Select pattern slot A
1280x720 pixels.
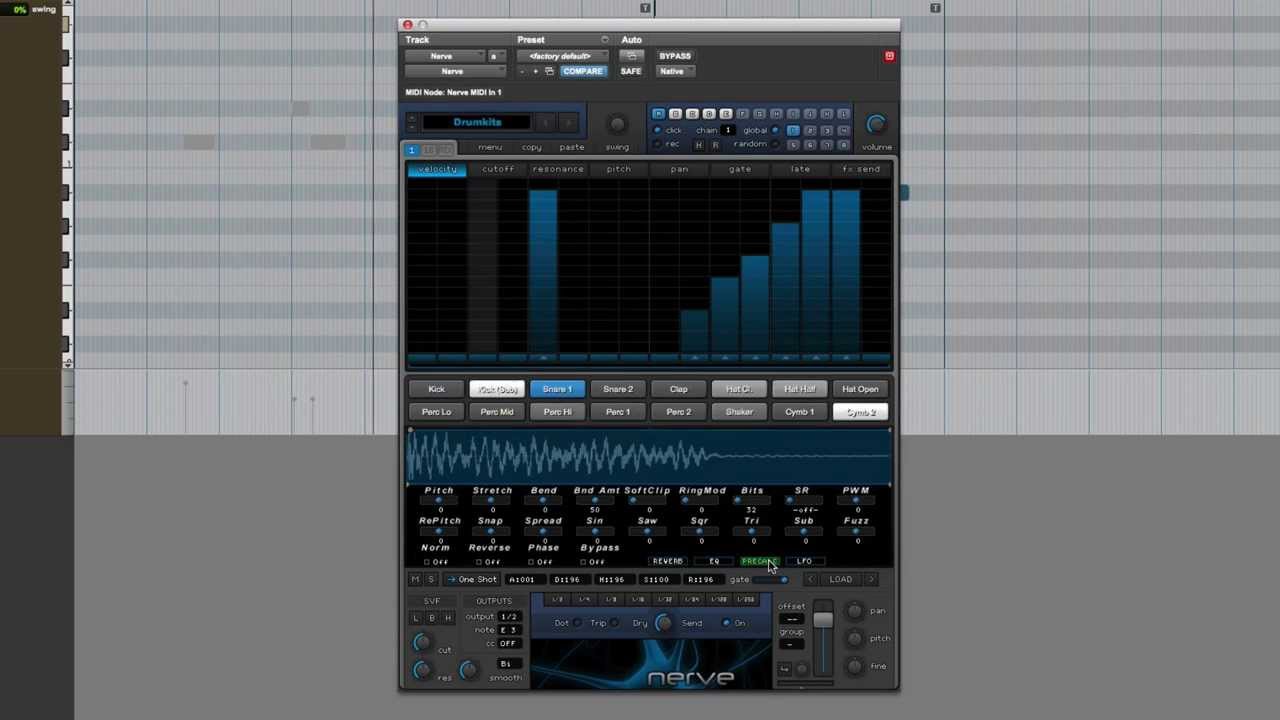pyautogui.click(x=658, y=114)
